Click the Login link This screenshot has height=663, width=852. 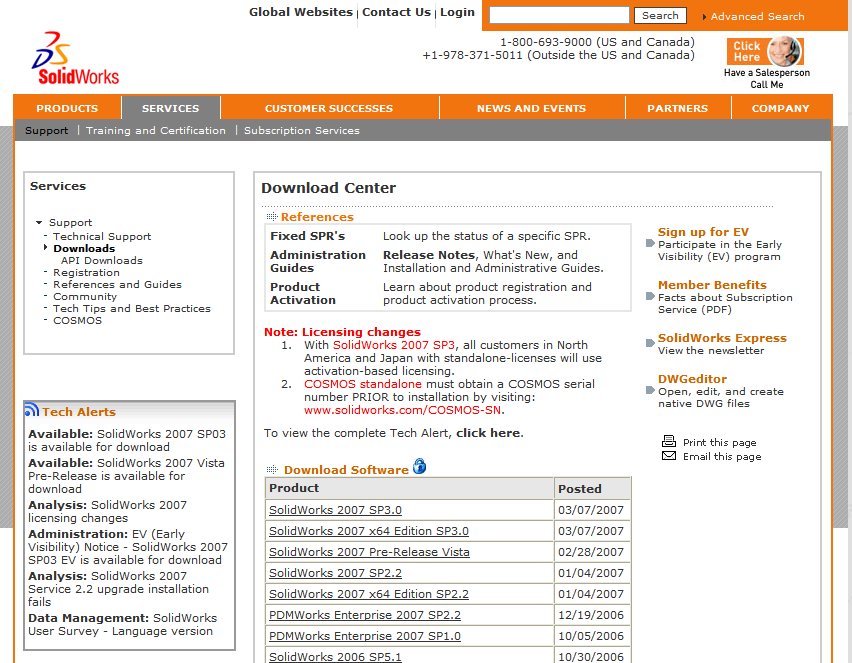click(x=458, y=12)
